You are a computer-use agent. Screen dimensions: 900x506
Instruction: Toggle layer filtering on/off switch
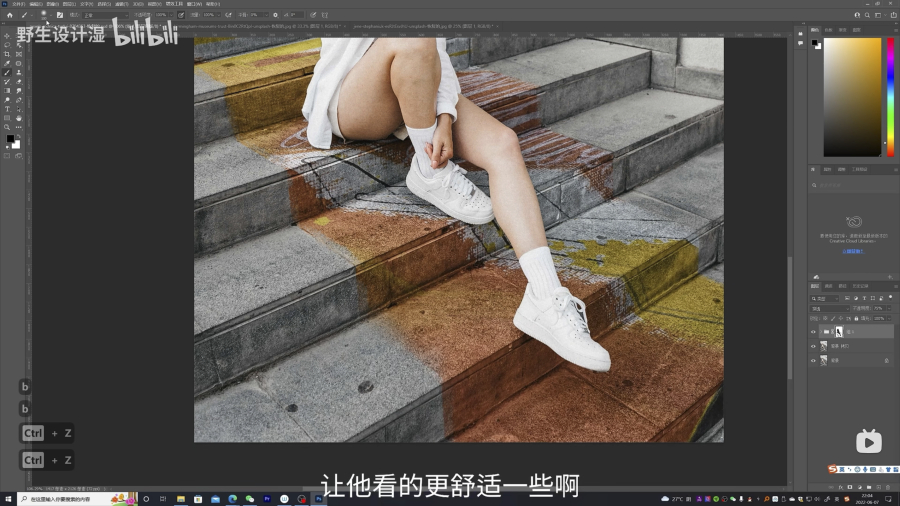point(890,298)
